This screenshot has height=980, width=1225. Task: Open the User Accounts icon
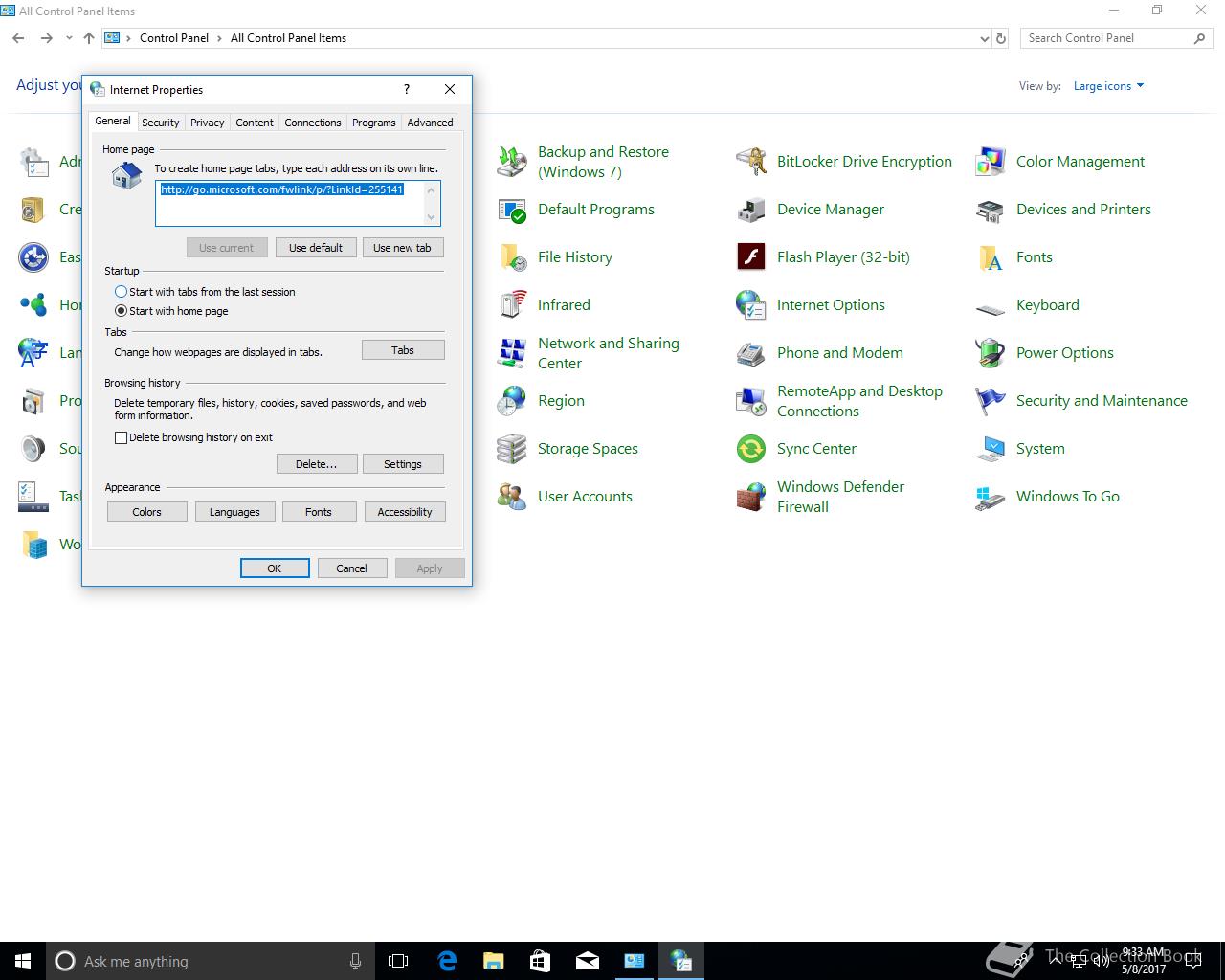(x=512, y=497)
